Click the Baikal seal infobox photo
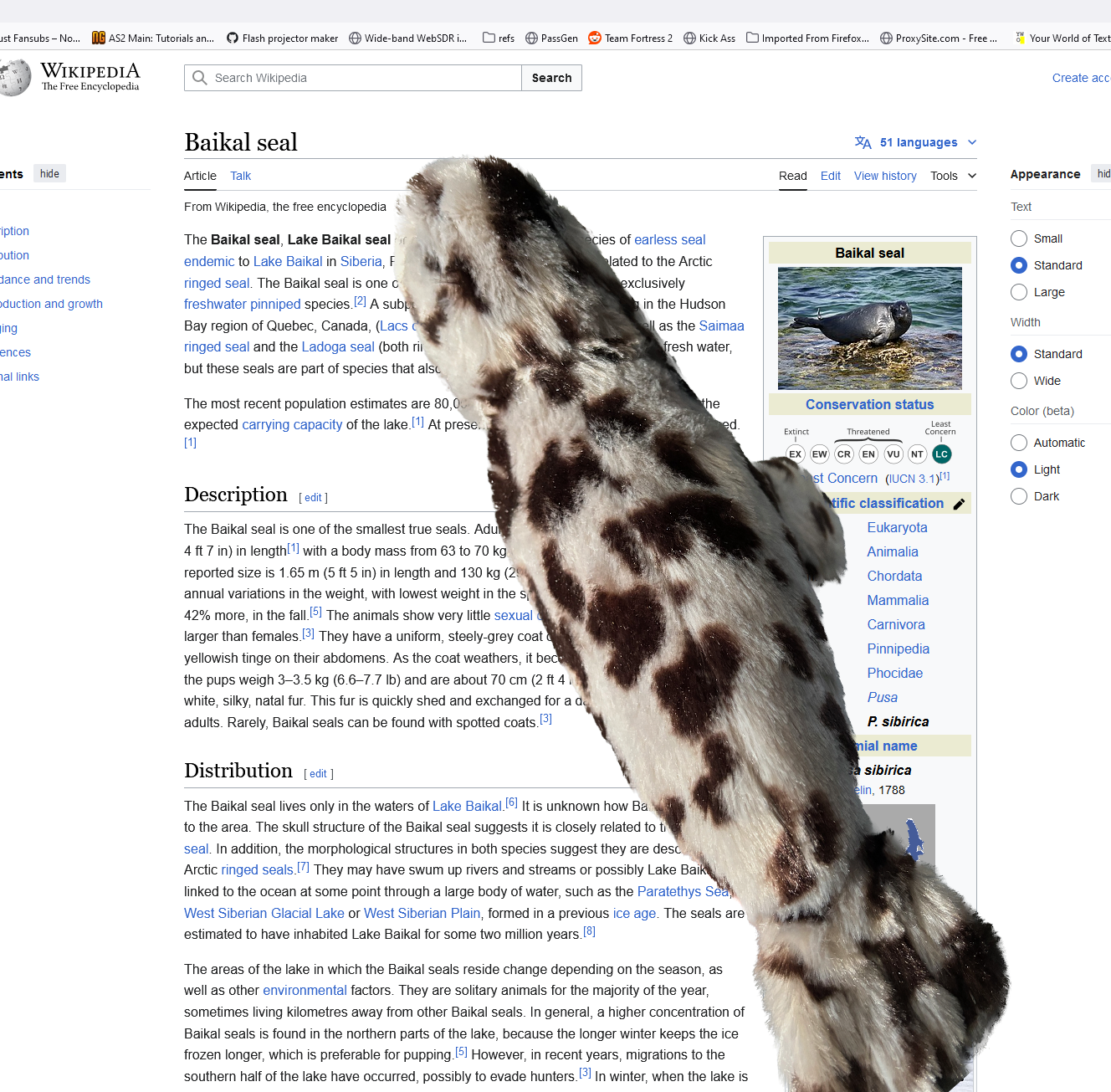The width and height of the screenshot is (1111, 1092). 869,328
